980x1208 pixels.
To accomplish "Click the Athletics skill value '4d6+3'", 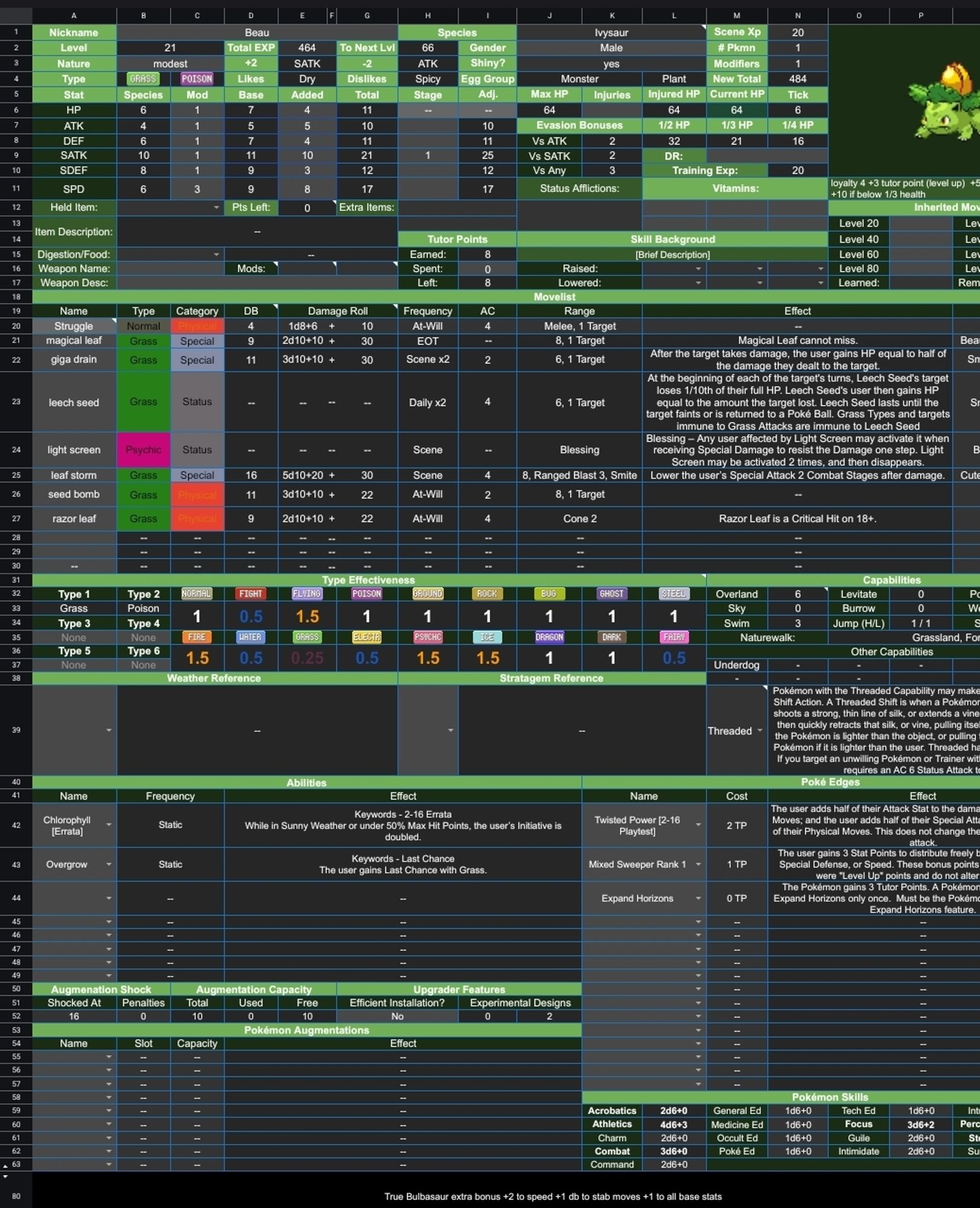I will coord(674,1125).
